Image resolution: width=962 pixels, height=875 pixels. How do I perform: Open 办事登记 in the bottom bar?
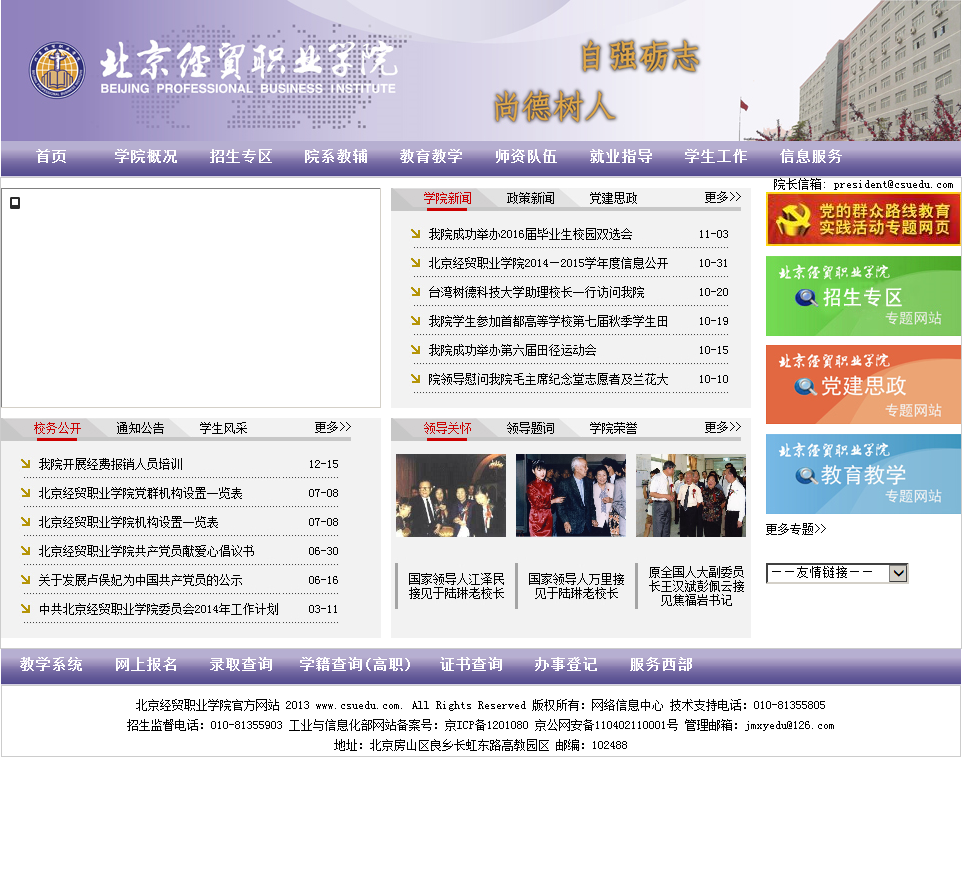click(x=566, y=665)
